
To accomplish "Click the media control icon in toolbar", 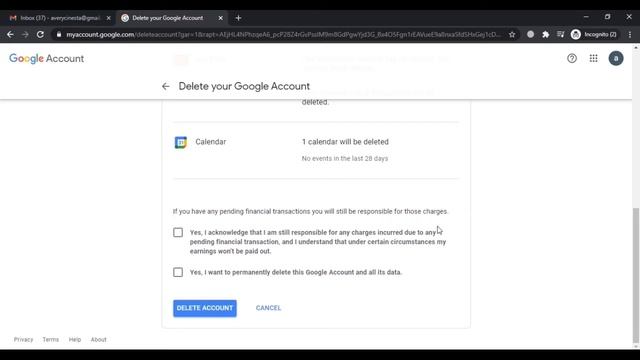I will [x=560, y=35].
